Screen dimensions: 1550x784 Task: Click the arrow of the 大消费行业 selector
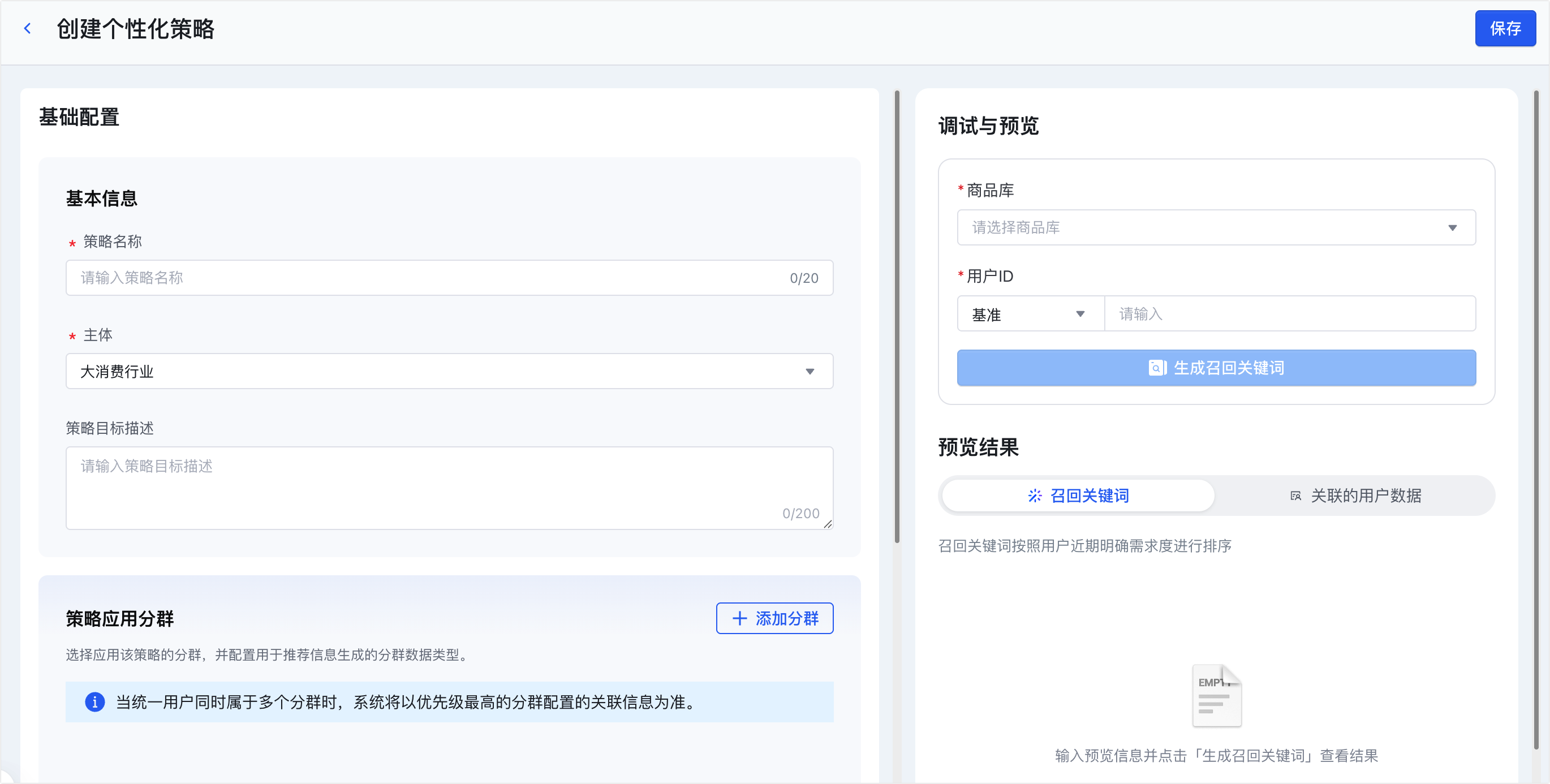pyautogui.click(x=810, y=372)
